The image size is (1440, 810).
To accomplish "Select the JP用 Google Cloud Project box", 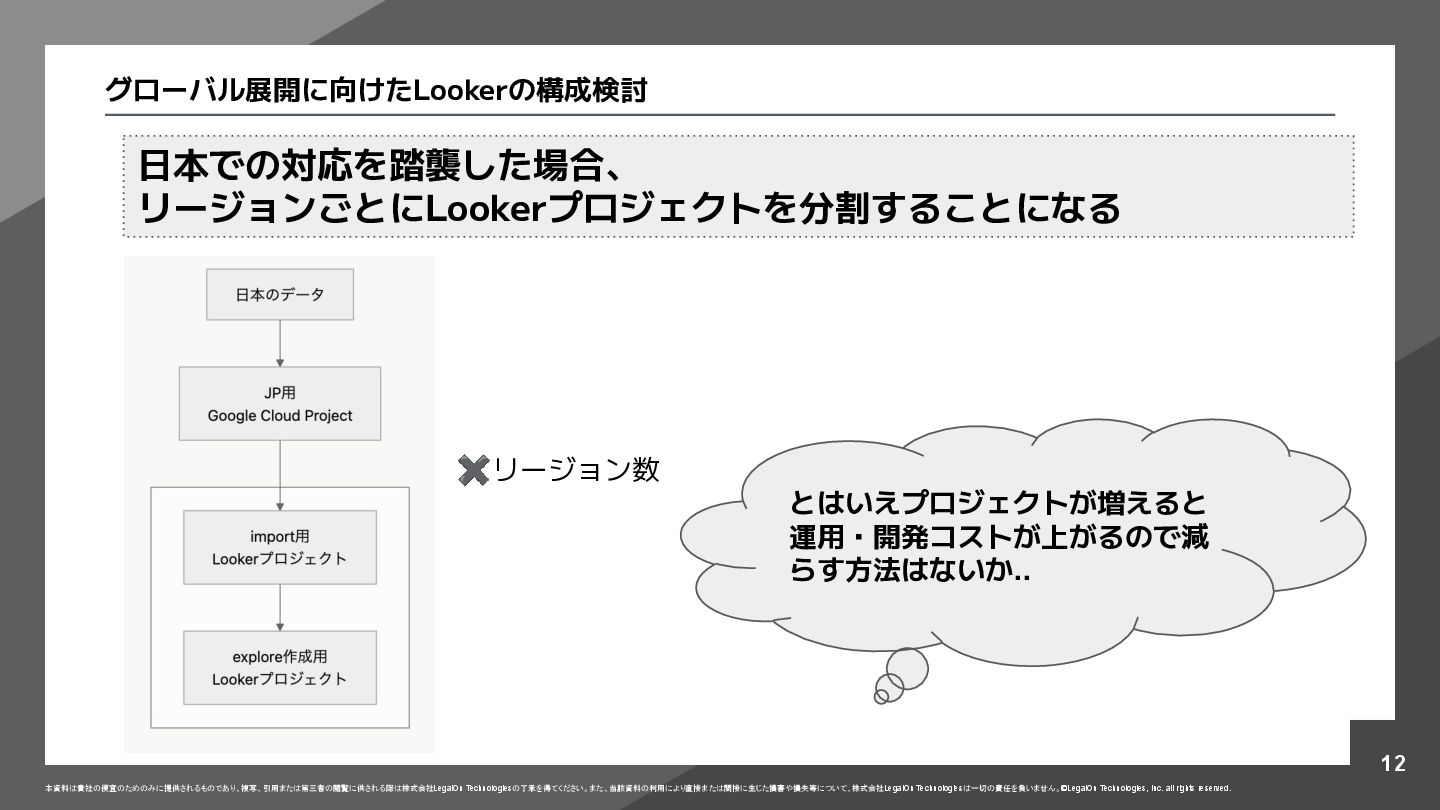I will coord(280,403).
